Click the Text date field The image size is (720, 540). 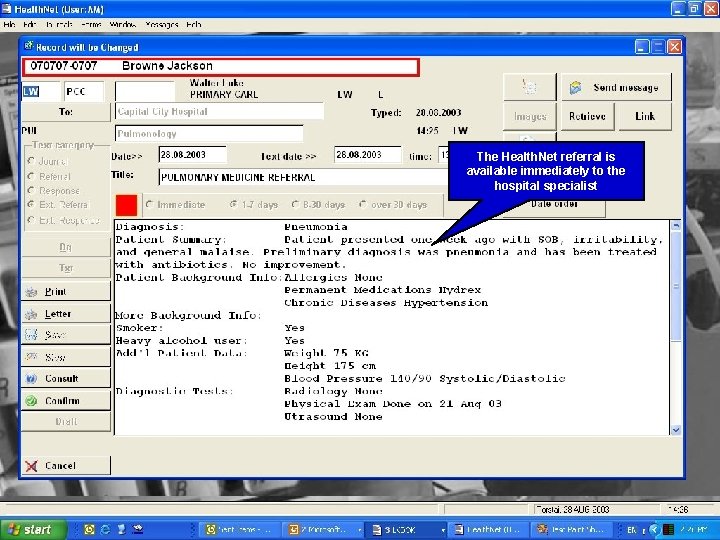tap(367, 155)
